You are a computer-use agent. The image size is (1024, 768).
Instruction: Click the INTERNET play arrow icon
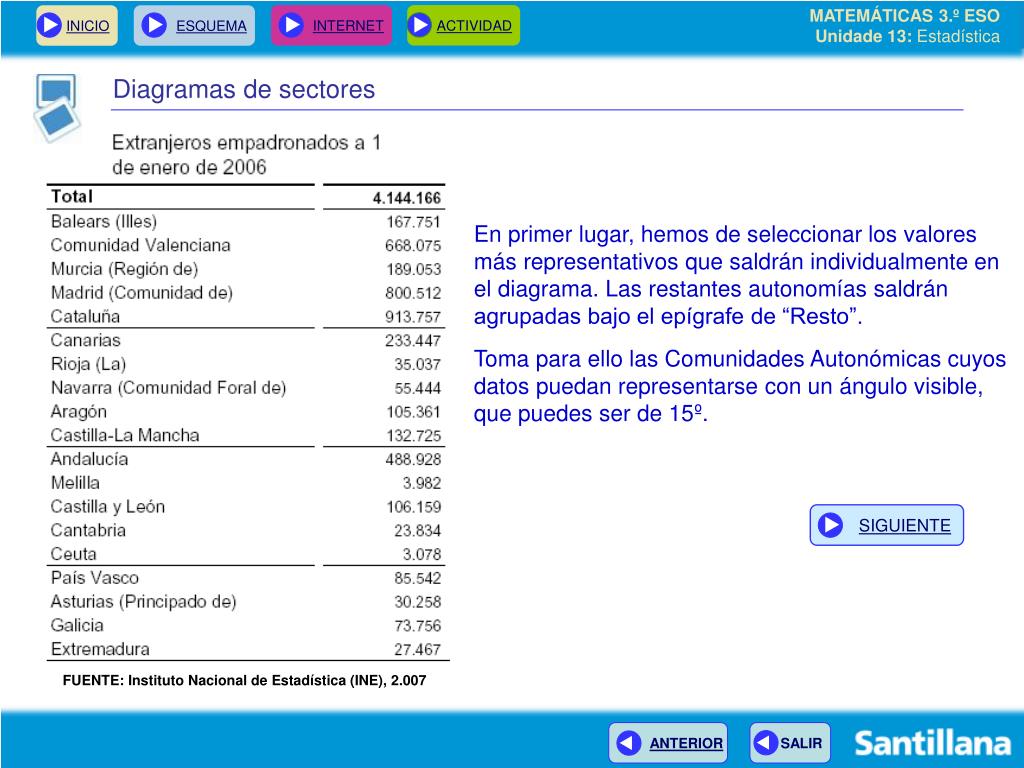click(x=291, y=25)
